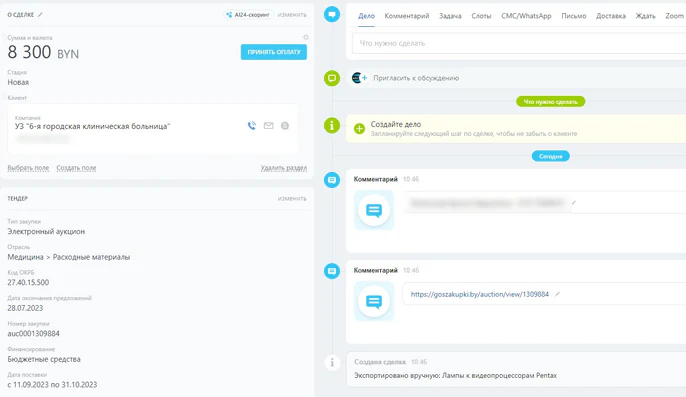Screen dimensions: 686x397
Task: Click the ПРИНЯТЬ ОПЛАТУ button
Action: (273, 52)
